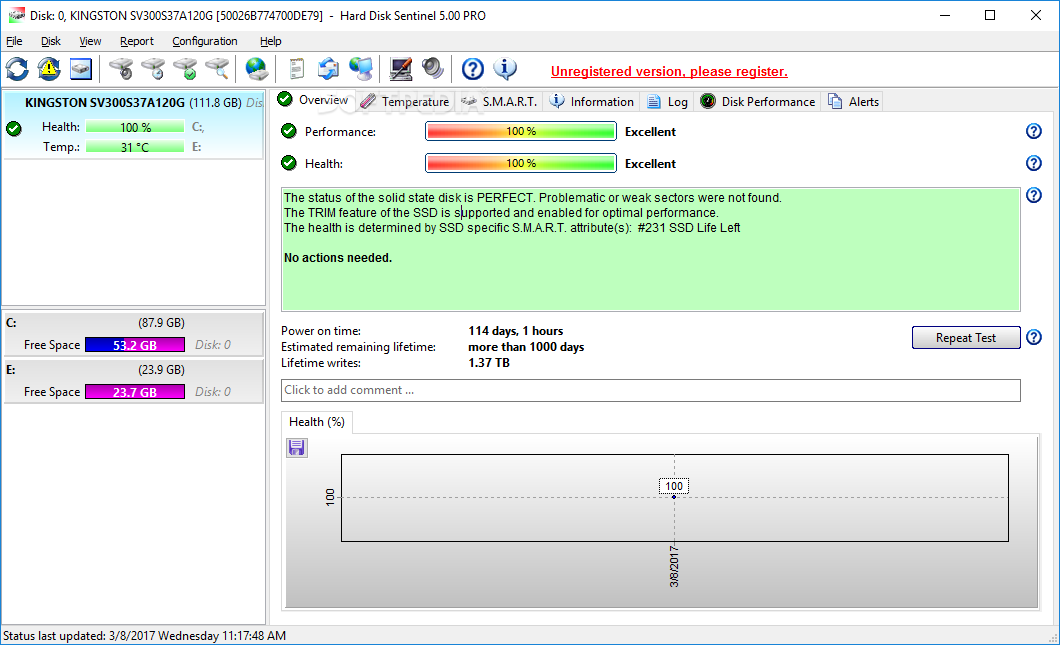Open the Configuration menu

coord(205,41)
